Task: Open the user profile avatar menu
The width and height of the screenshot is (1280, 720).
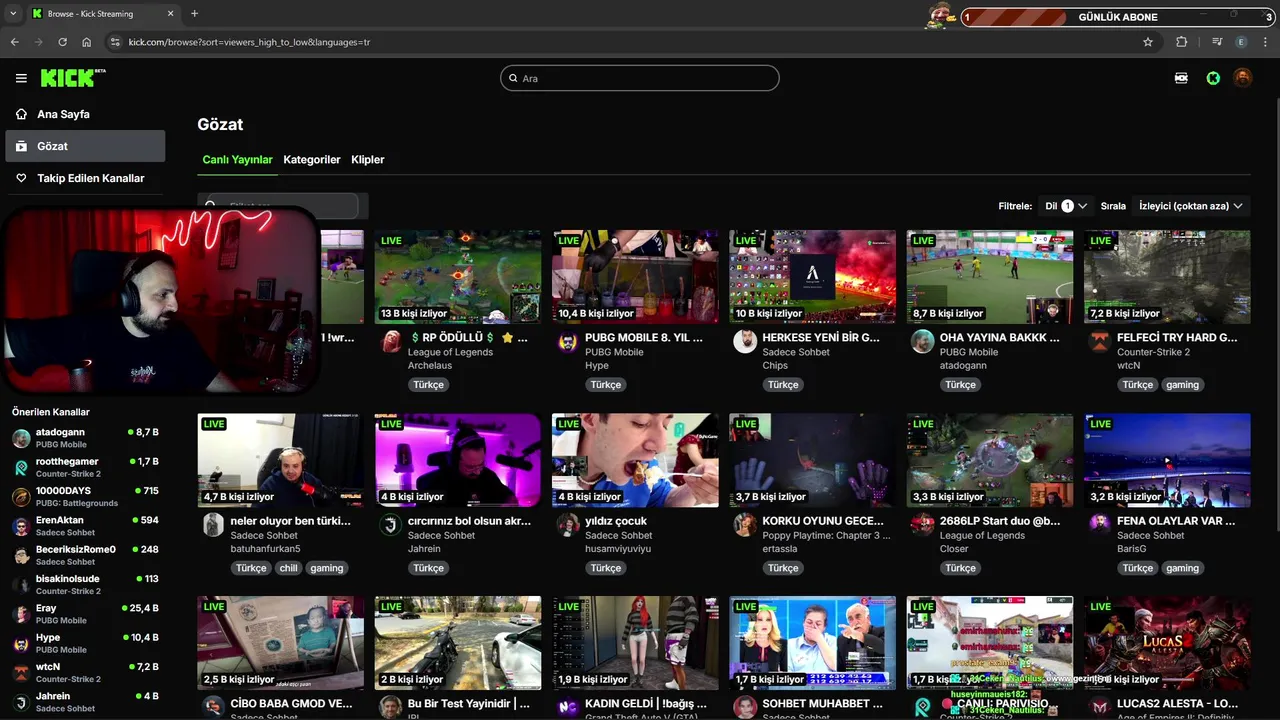Action: 1242,78
